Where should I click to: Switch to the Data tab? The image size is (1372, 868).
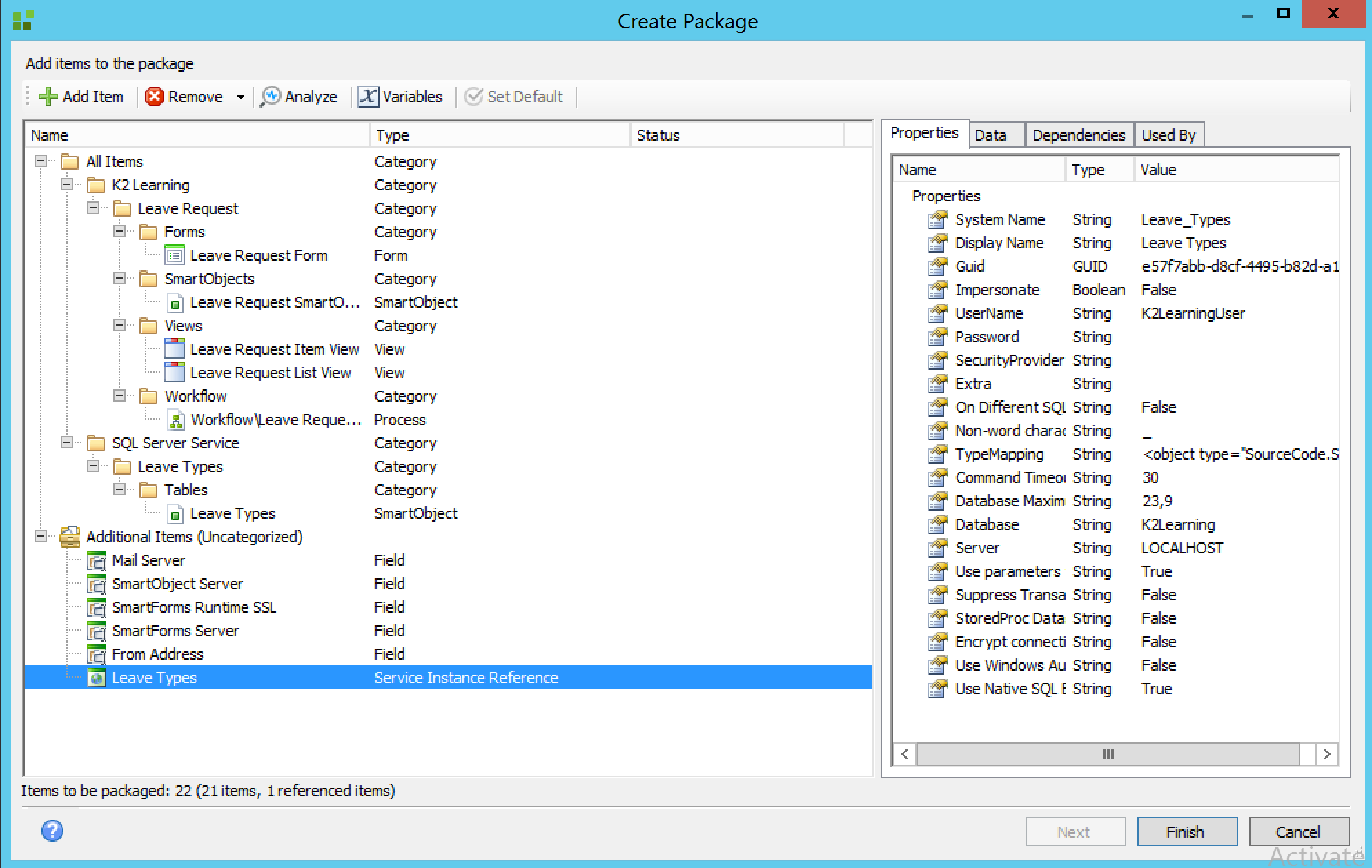click(992, 135)
